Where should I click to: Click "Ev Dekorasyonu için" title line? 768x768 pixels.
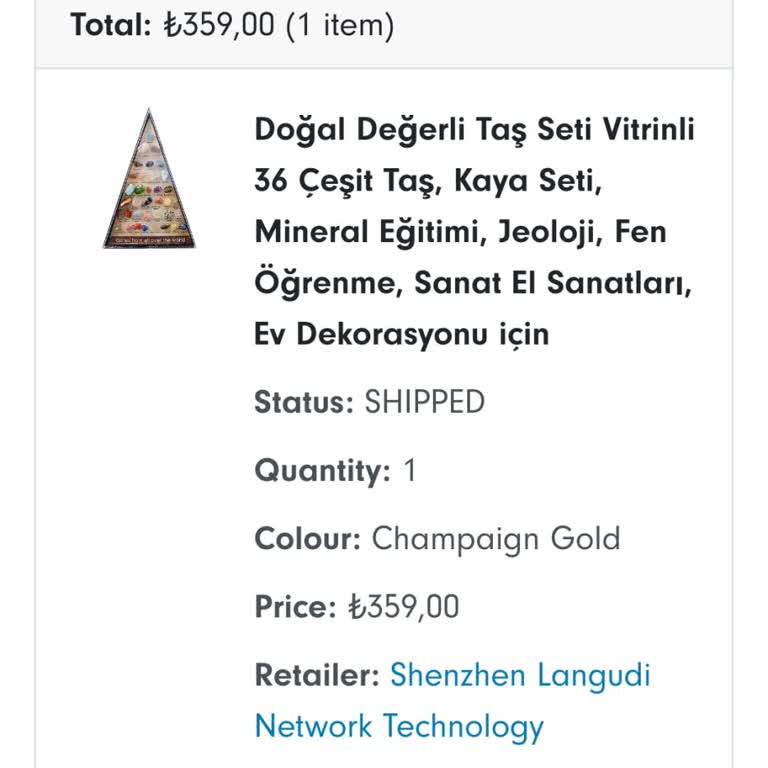click(x=402, y=334)
